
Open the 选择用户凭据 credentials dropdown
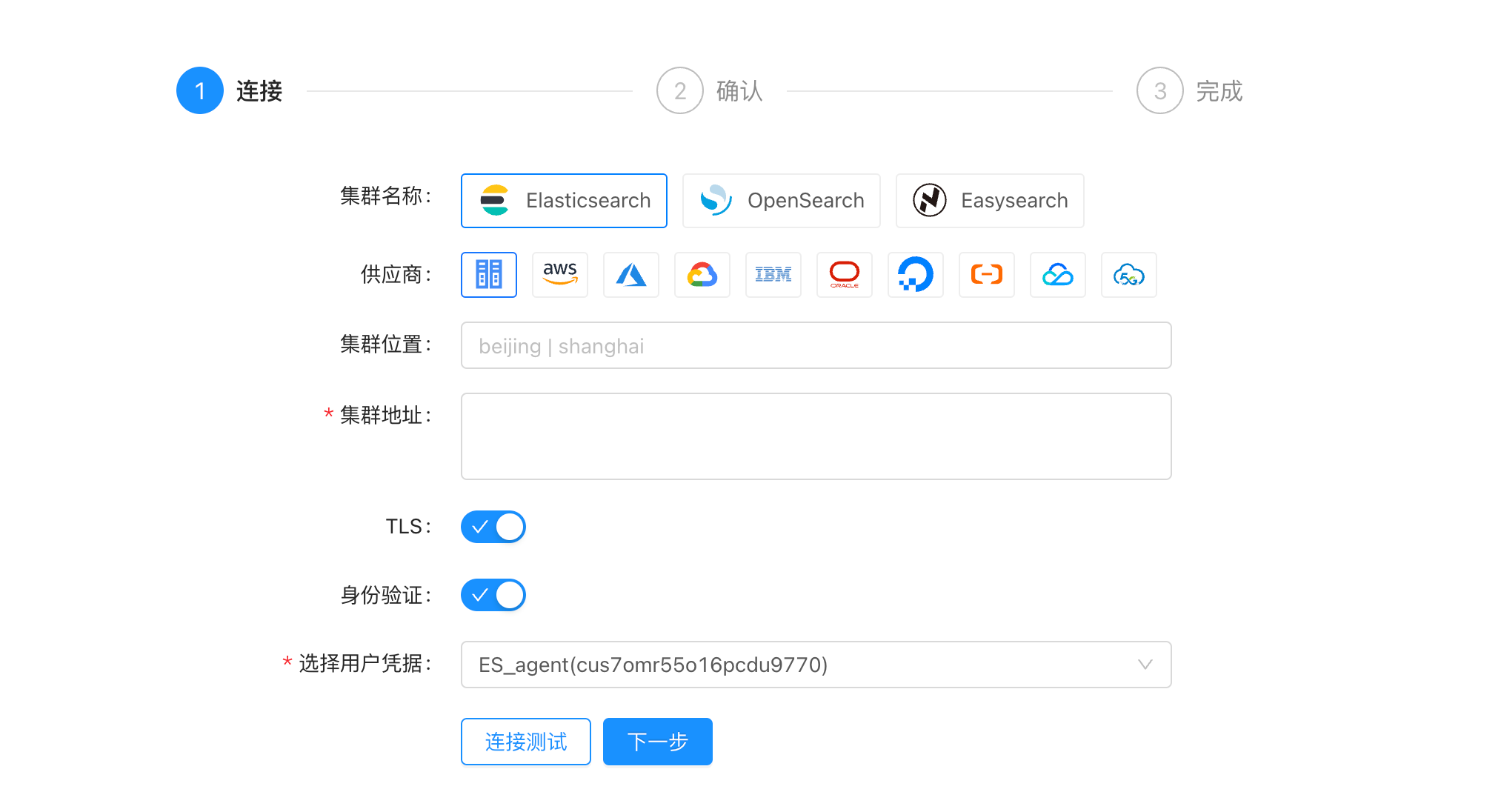pos(815,665)
